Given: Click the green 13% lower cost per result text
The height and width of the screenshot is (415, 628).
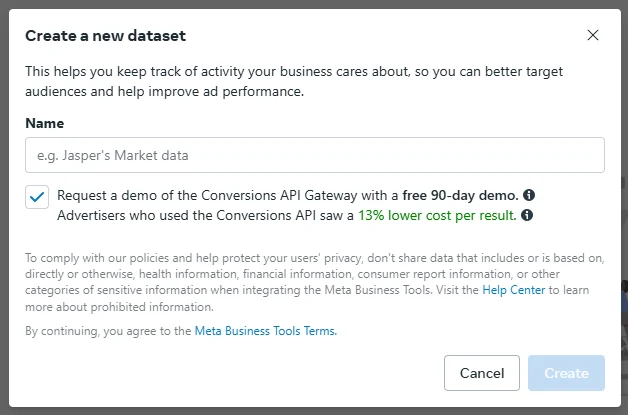Looking at the screenshot, I should [437, 215].
